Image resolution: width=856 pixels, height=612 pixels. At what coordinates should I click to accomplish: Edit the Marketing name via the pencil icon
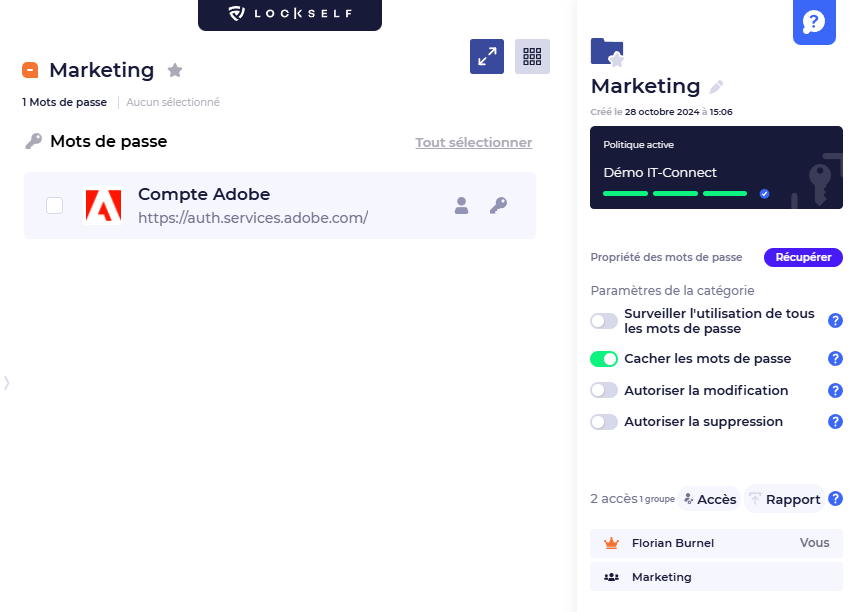point(716,87)
